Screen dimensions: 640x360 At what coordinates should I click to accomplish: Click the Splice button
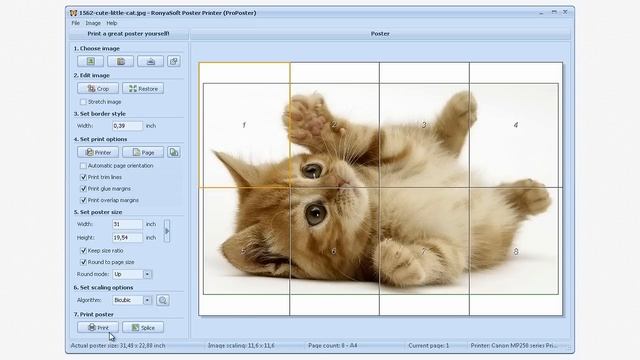(143, 327)
